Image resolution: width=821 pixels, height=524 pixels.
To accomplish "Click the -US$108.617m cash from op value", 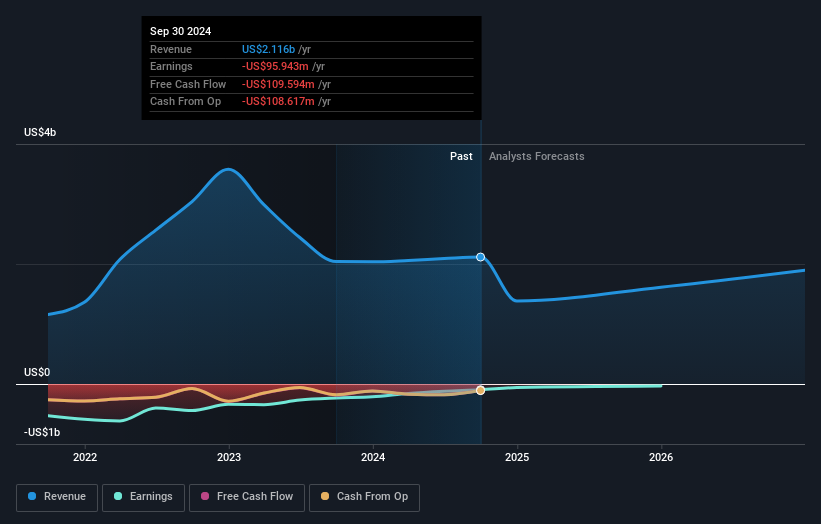I will click(278, 102).
